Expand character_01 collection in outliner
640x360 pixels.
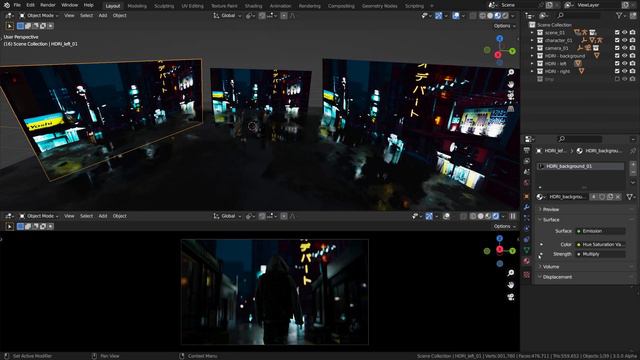pyautogui.click(x=532, y=40)
